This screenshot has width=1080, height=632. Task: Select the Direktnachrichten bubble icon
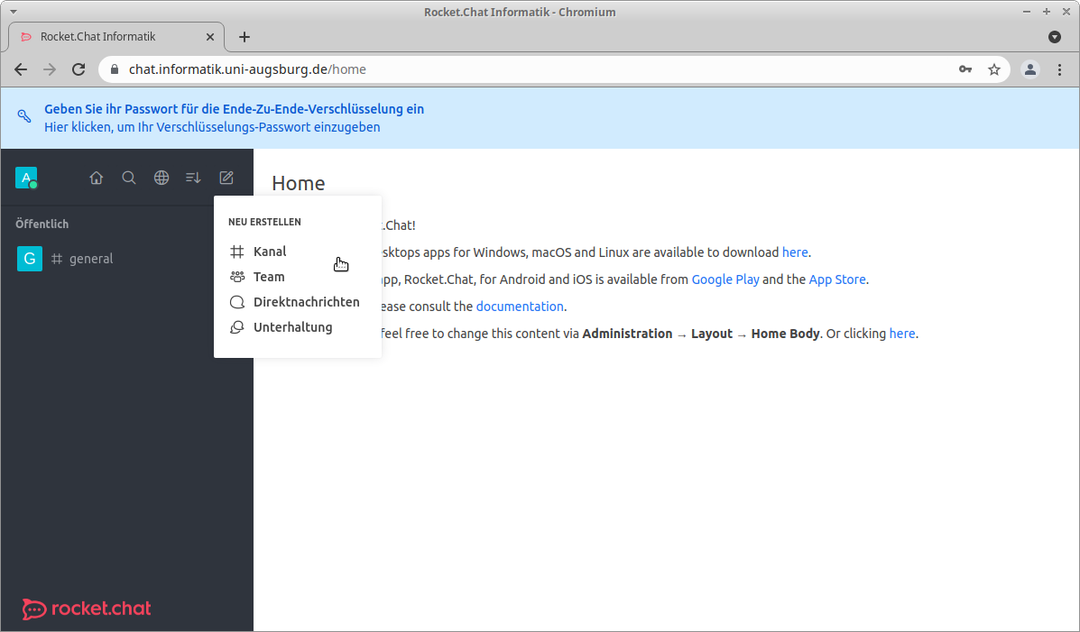[x=237, y=302]
